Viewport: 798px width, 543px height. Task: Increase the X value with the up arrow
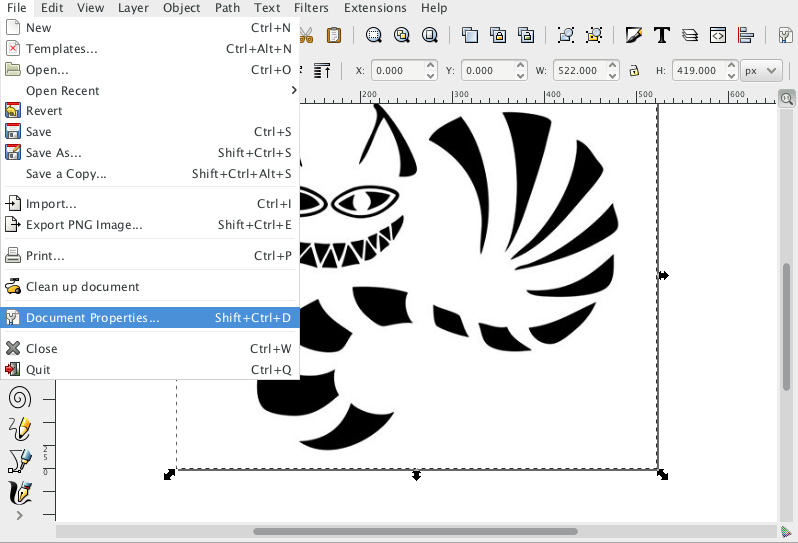[x=431, y=65]
